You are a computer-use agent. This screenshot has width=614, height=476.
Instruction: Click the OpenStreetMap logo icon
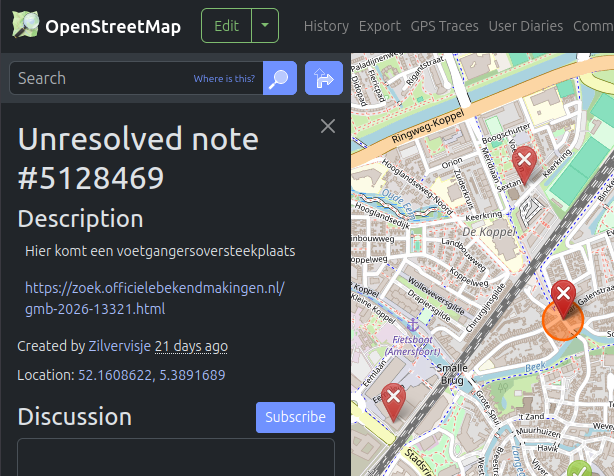[x=25, y=26]
